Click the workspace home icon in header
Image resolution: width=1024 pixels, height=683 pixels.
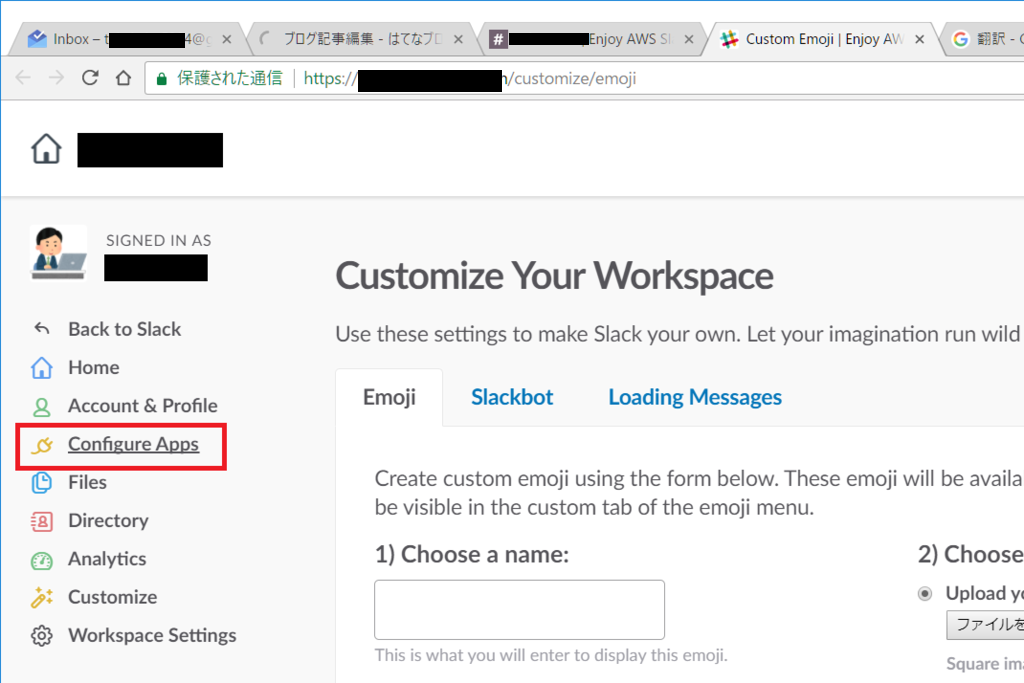[x=46, y=149]
